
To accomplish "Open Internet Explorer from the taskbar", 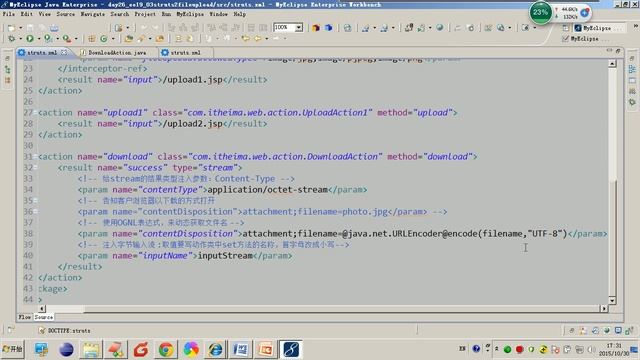I will pyautogui.click(x=216, y=349).
